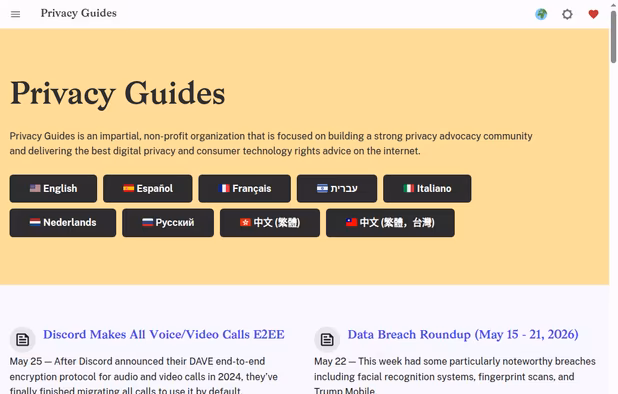Select the Italiano language button
The width and height of the screenshot is (618, 394).
point(427,188)
